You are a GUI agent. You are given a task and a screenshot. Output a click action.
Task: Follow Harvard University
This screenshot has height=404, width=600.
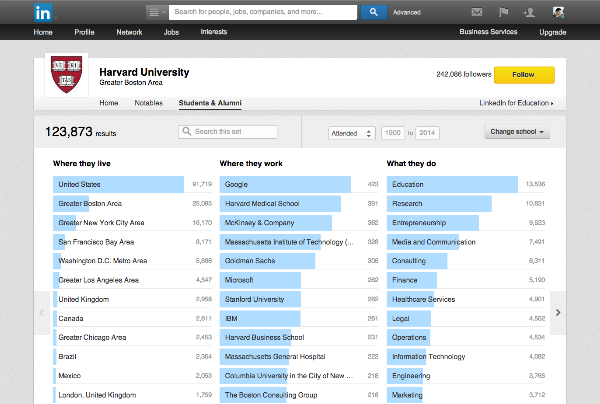[x=524, y=75]
